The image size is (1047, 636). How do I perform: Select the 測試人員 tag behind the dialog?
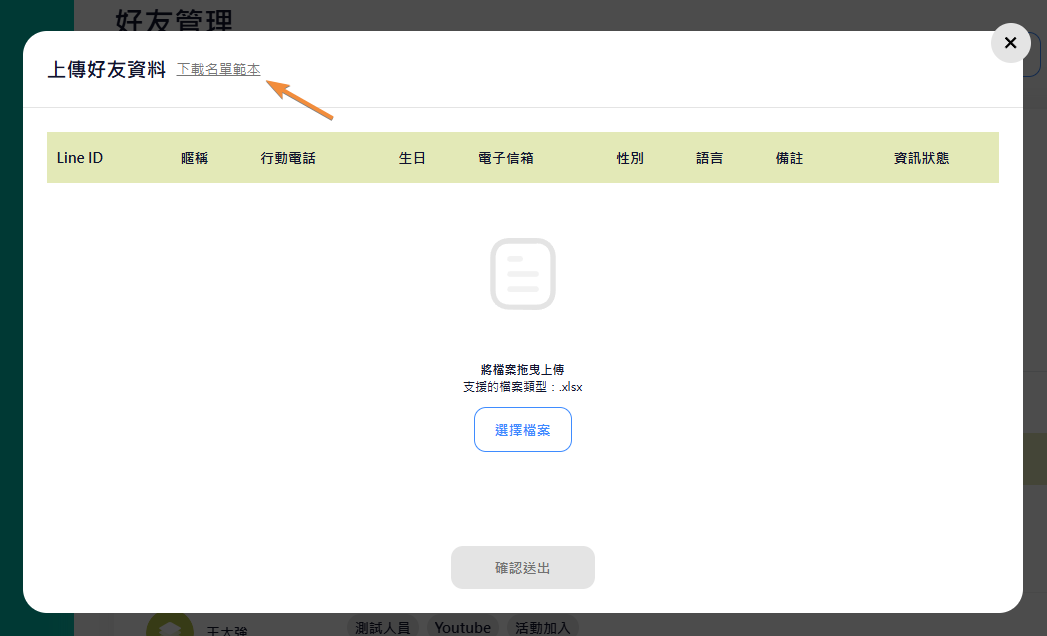pos(383,627)
